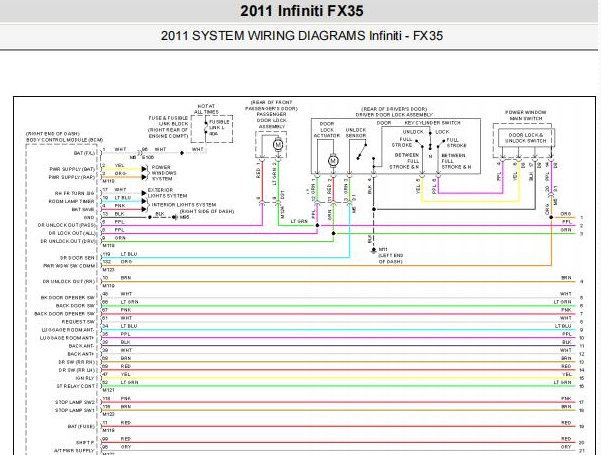The height and width of the screenshot is (455, 601).
Task: Click the "DR UNLOCK OUT (RR)" label
Action: coord(69,281)
